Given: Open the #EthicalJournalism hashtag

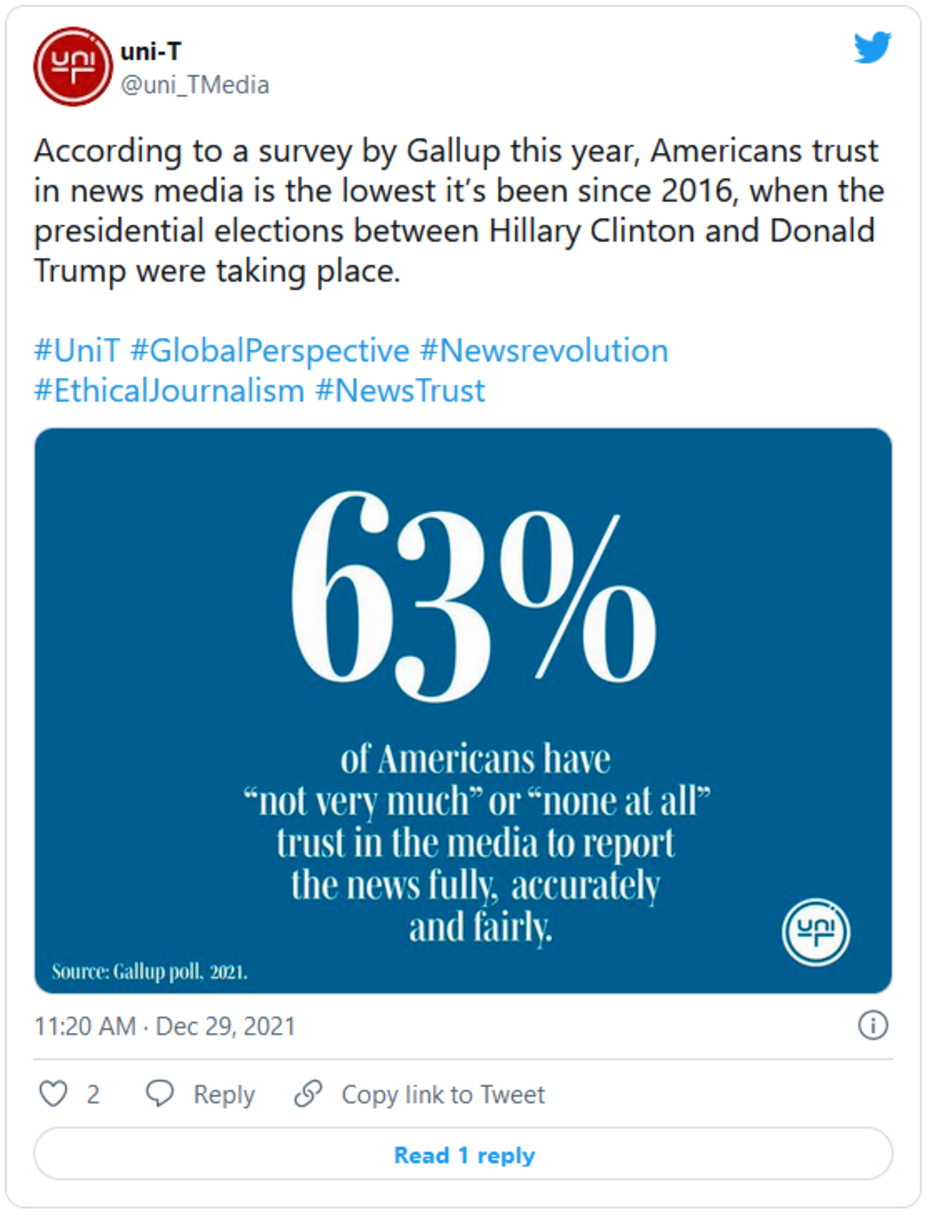Looking at the screenshot, I should (x=169, y=390).
